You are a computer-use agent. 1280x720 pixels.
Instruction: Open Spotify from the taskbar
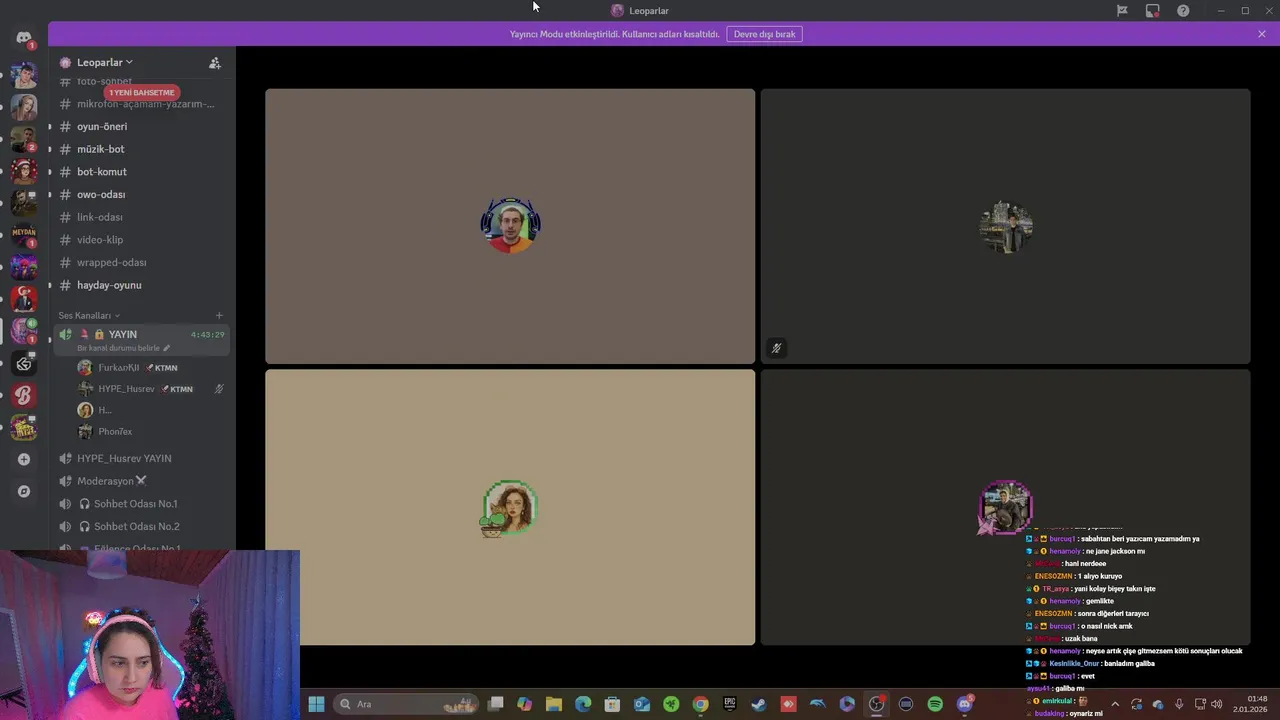coord(935,704)
